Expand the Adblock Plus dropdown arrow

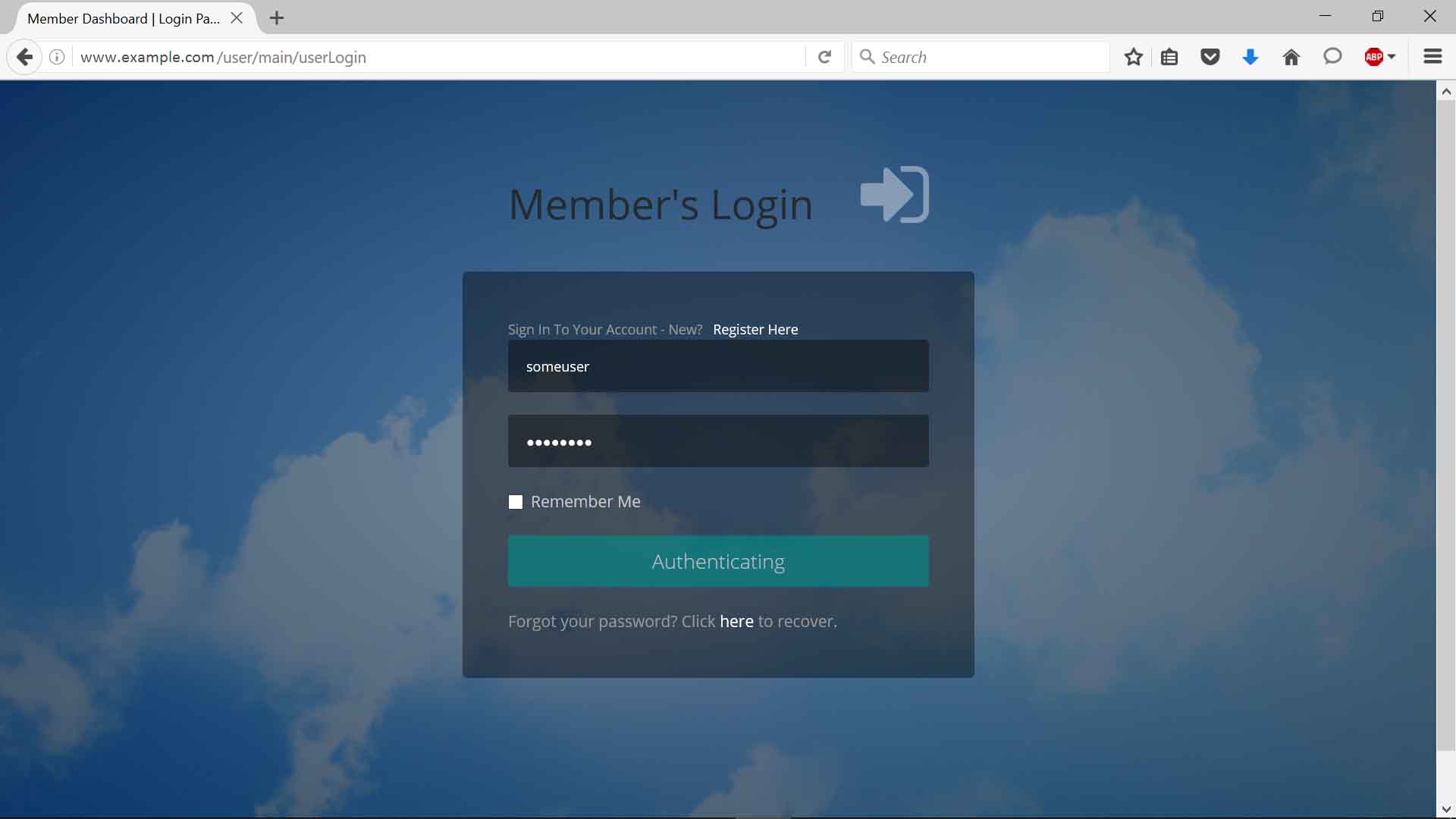(1392, 57)
